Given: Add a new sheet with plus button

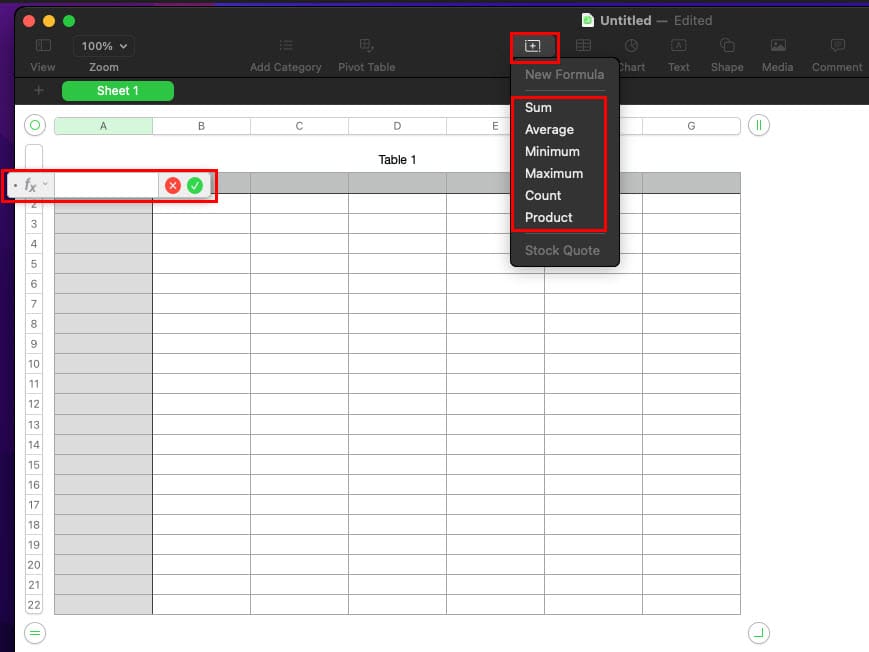Looking at the screenshot, I should coord(38,90).
